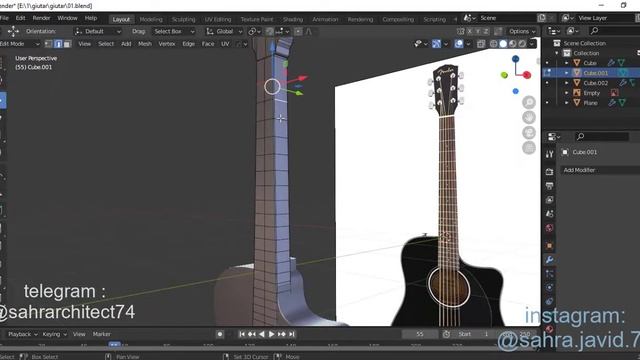Open Object properties tab icon
Viewport: 640px width, 360px height.
point(549,246)
